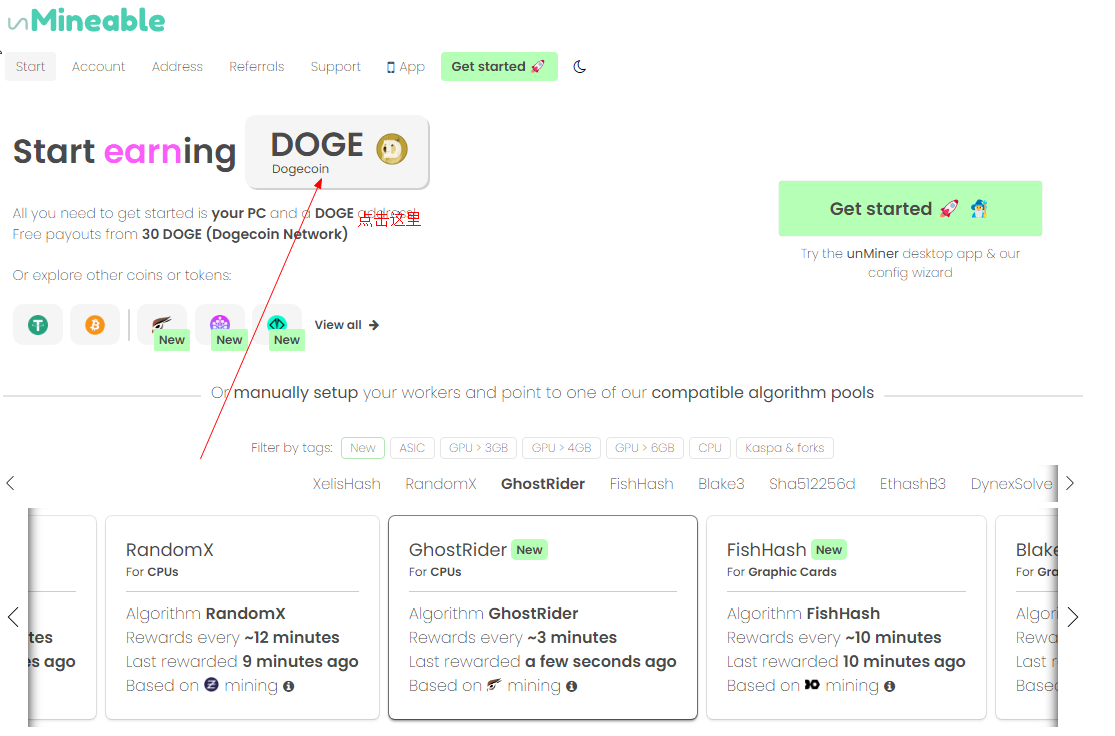This screenshot has height=736, width=1115.
Task: Open the Account menu item
Action: 99,67
